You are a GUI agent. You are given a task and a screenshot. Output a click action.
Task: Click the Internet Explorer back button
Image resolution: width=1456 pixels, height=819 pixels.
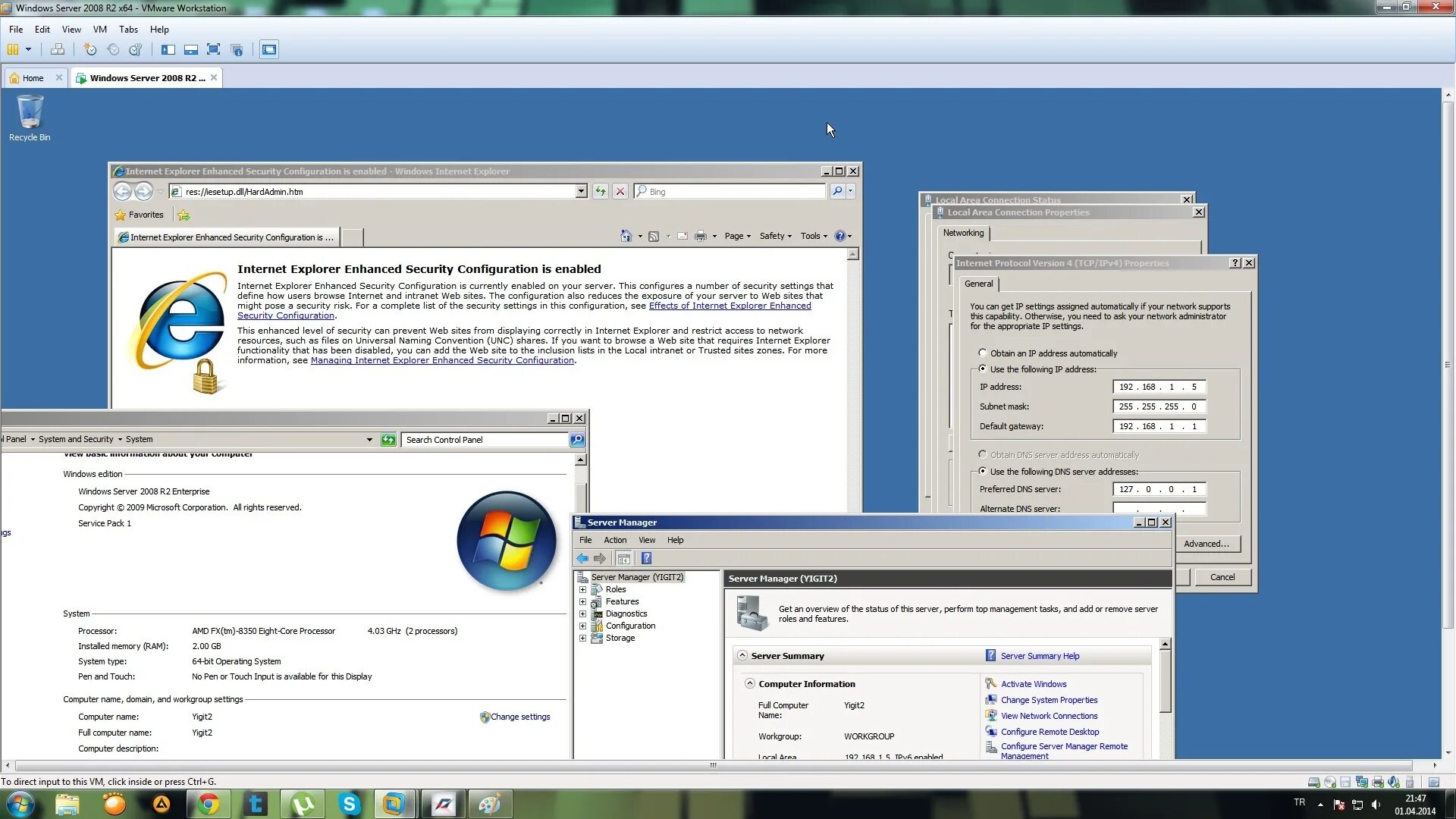pyautogui.click(x=122, y=192)
